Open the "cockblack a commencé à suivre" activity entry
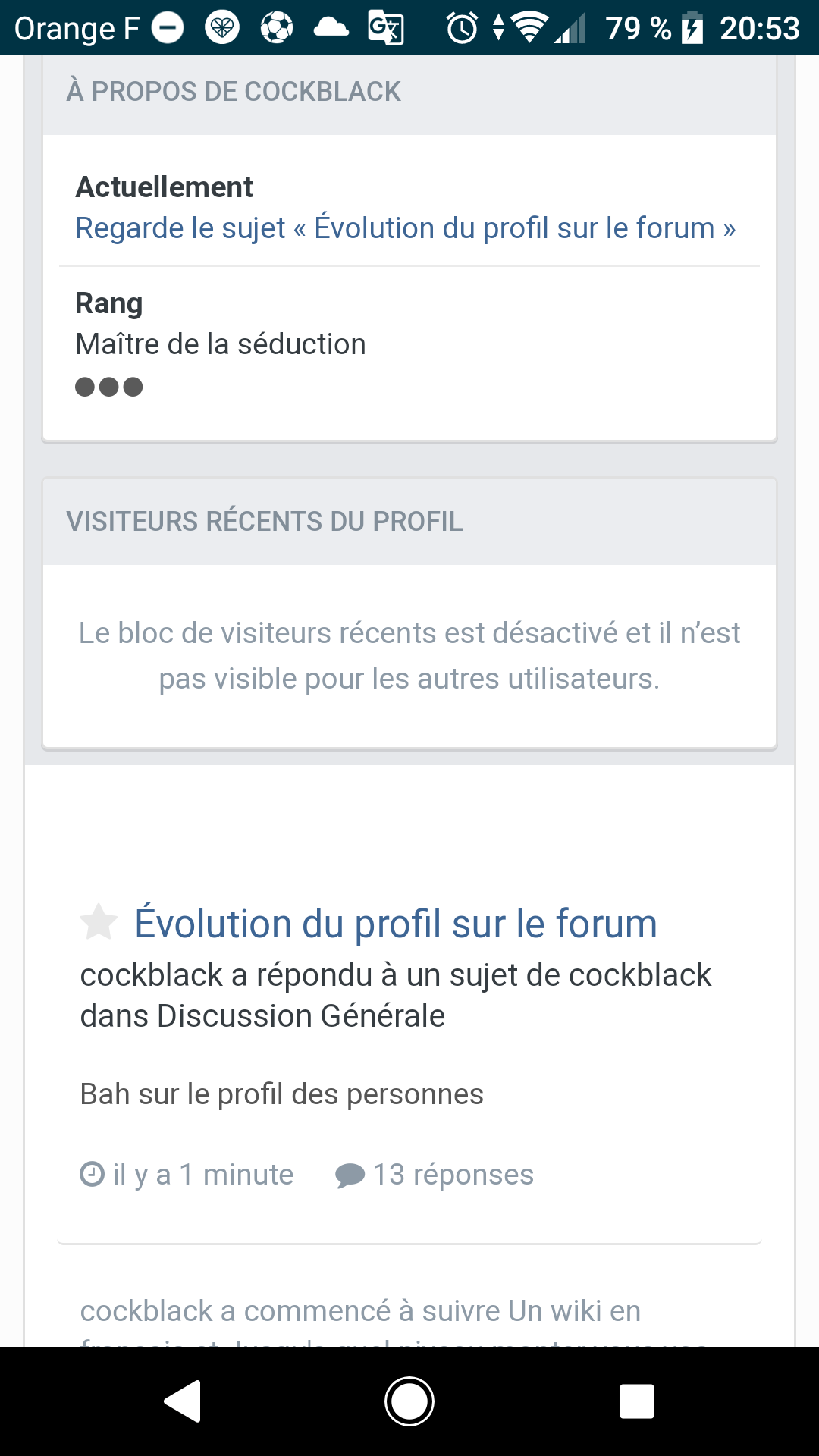This screenshot has height=1456, width=819. (361, 1311)
